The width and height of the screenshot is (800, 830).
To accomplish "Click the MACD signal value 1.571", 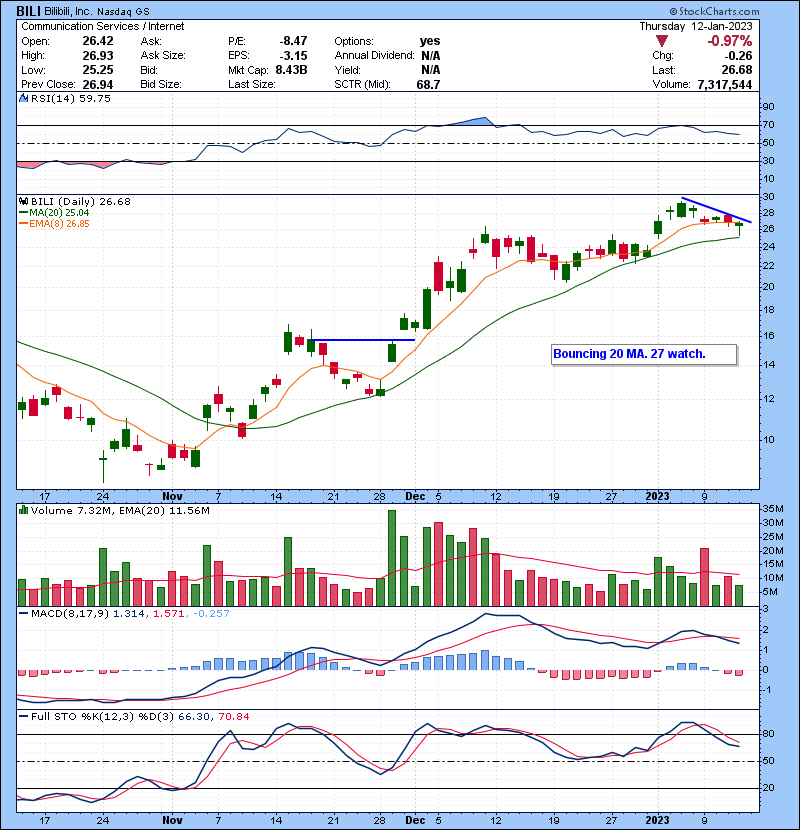I will pos(168,614).
